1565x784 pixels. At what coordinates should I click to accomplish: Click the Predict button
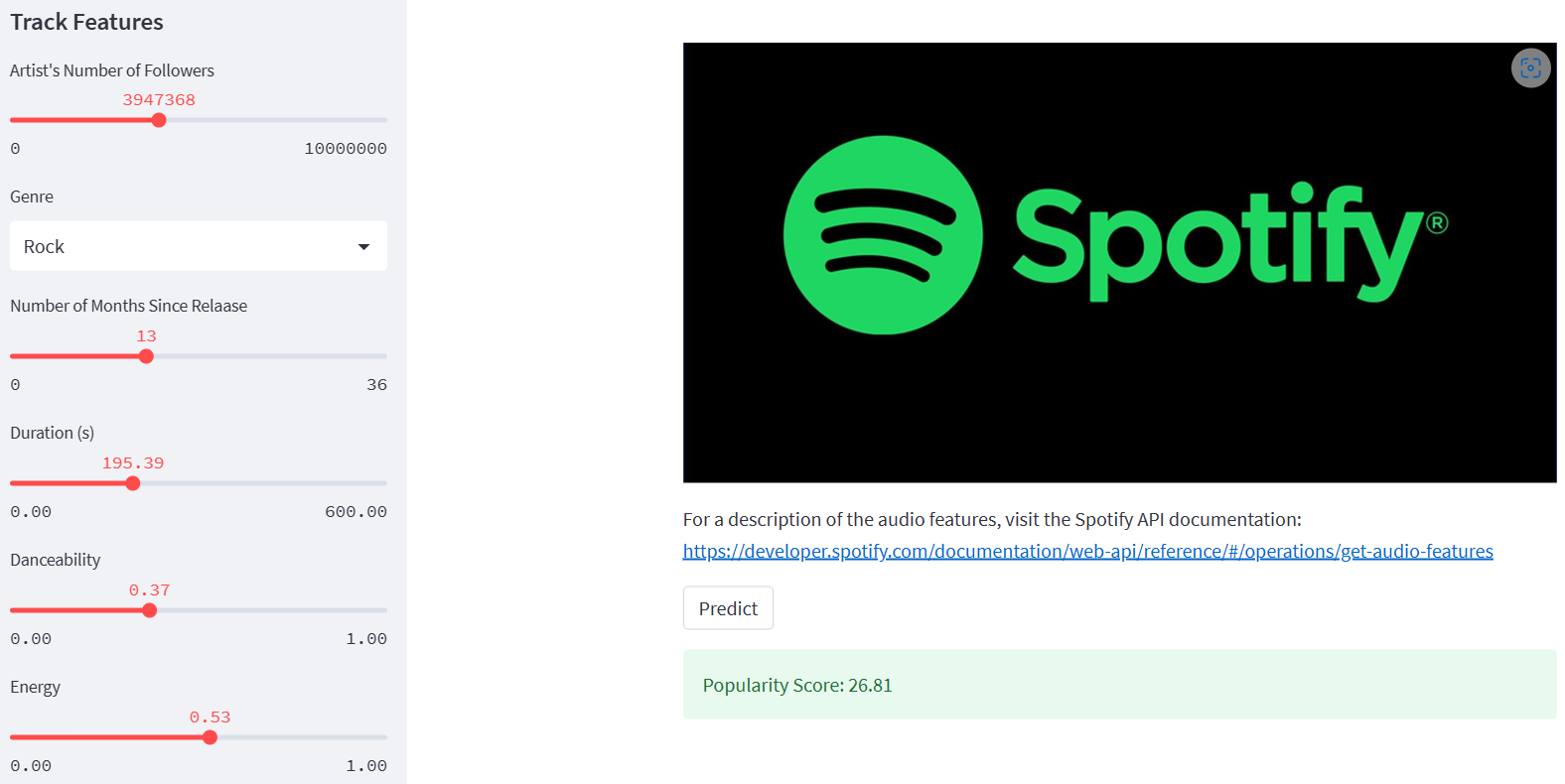click(x=728, y=608)
